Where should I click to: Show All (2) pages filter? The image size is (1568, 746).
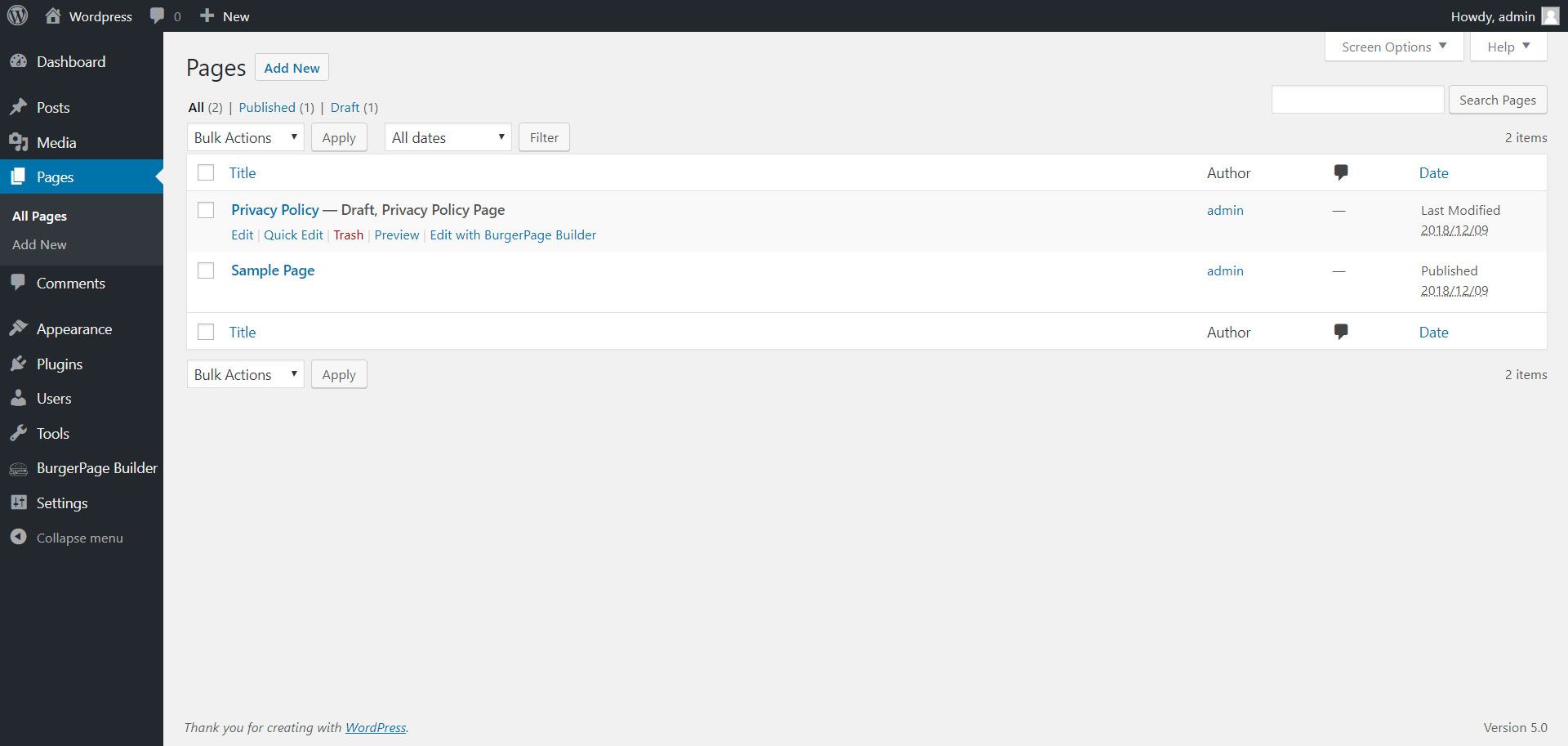[x=205, y=107]
